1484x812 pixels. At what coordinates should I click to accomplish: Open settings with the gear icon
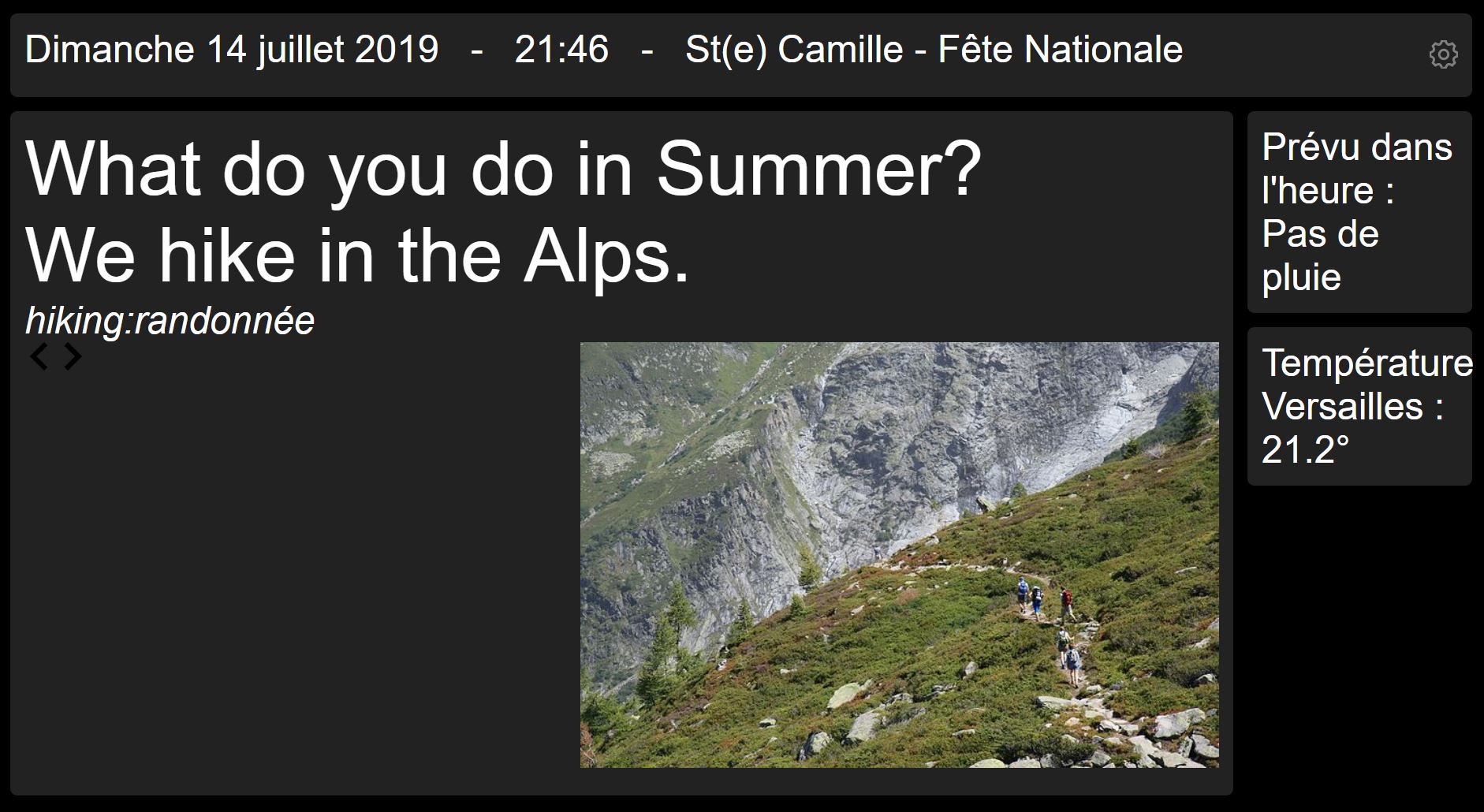click(1443, 54)
